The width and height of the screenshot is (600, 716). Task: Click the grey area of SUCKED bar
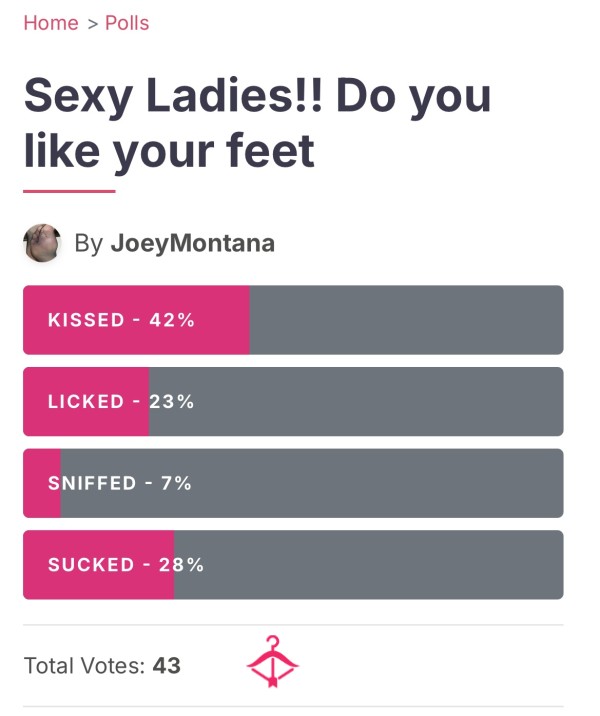pyautogui.click(x=368, y=565)
